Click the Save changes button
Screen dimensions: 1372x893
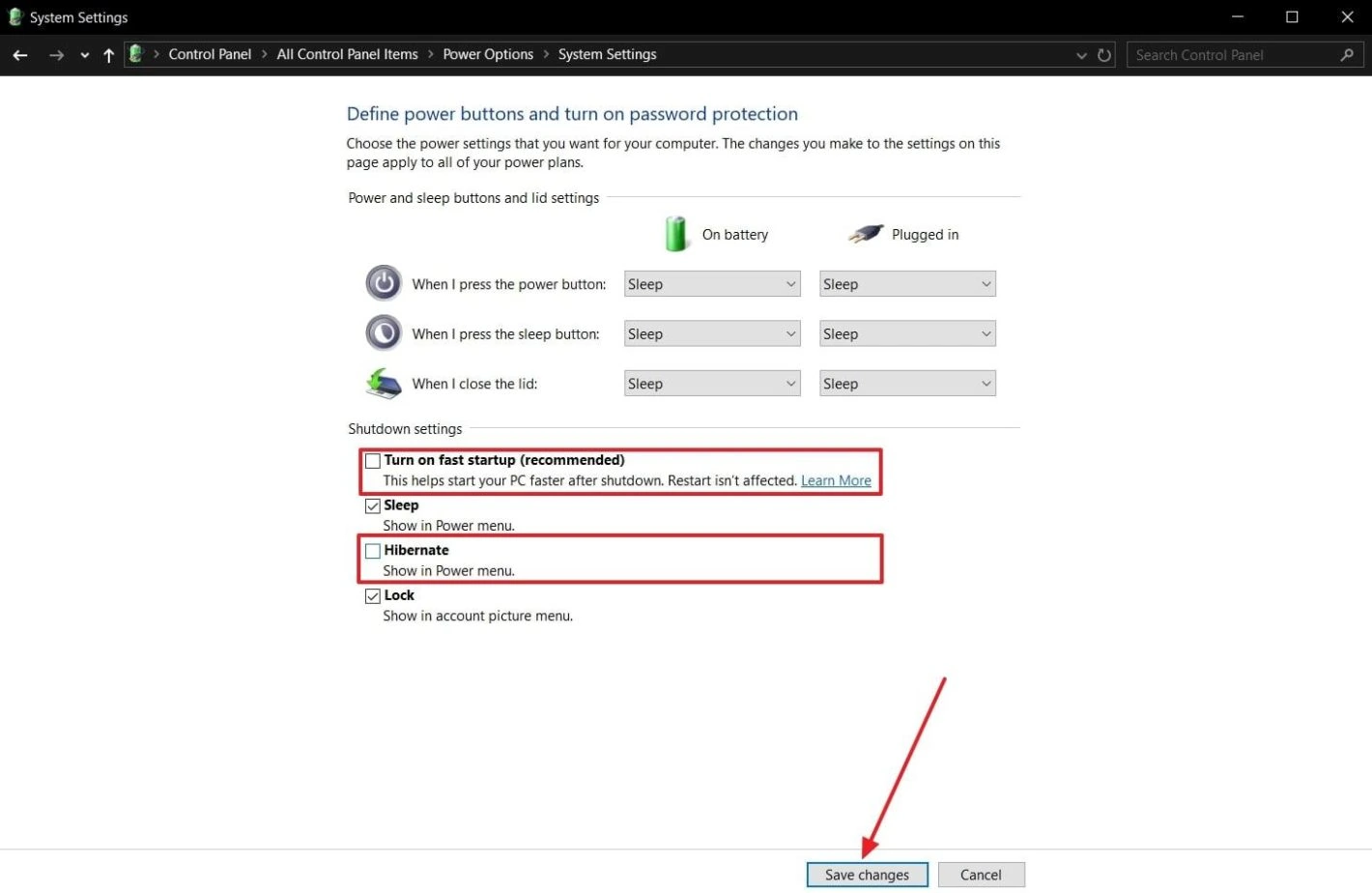867,875
